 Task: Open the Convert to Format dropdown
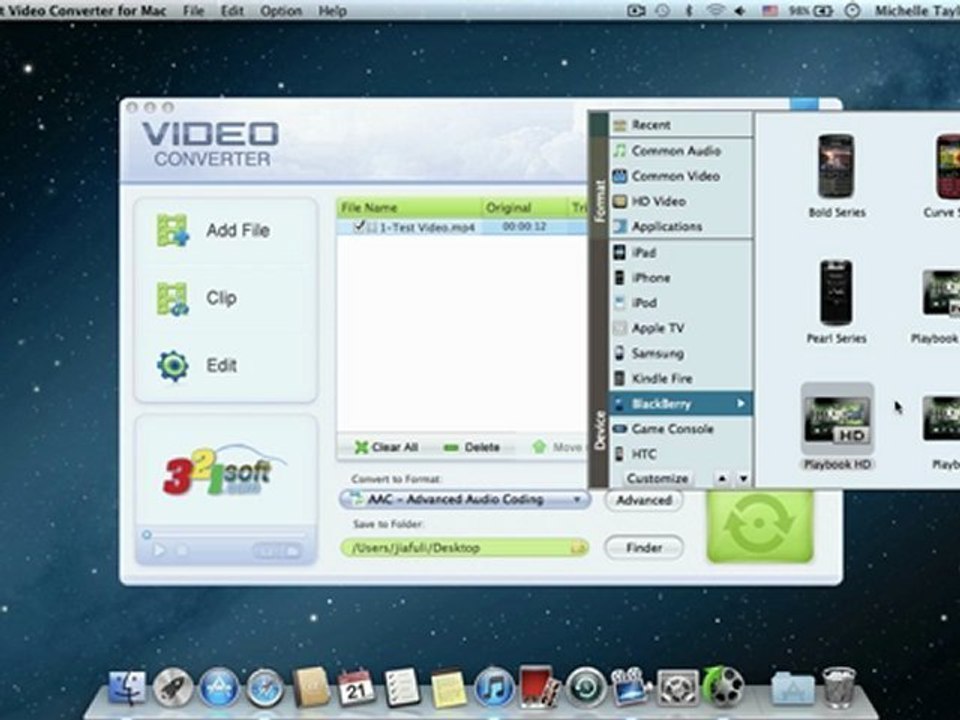tap(465, 500)
